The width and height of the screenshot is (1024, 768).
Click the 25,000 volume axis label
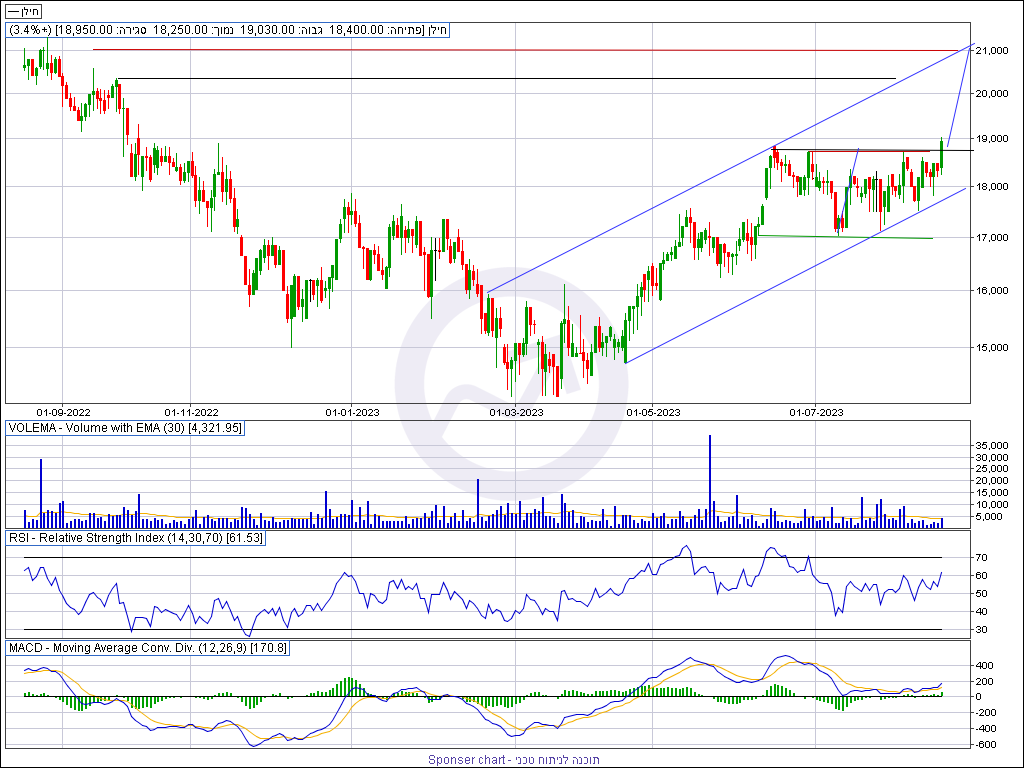(993, 469)
